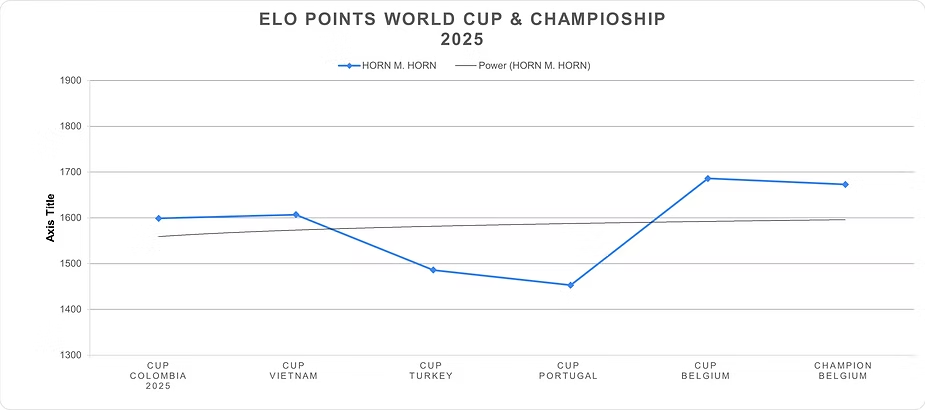Click the 1300 value on vertical axis
Viewport: 925px width, 410px height.
click(x=72, y=355)
